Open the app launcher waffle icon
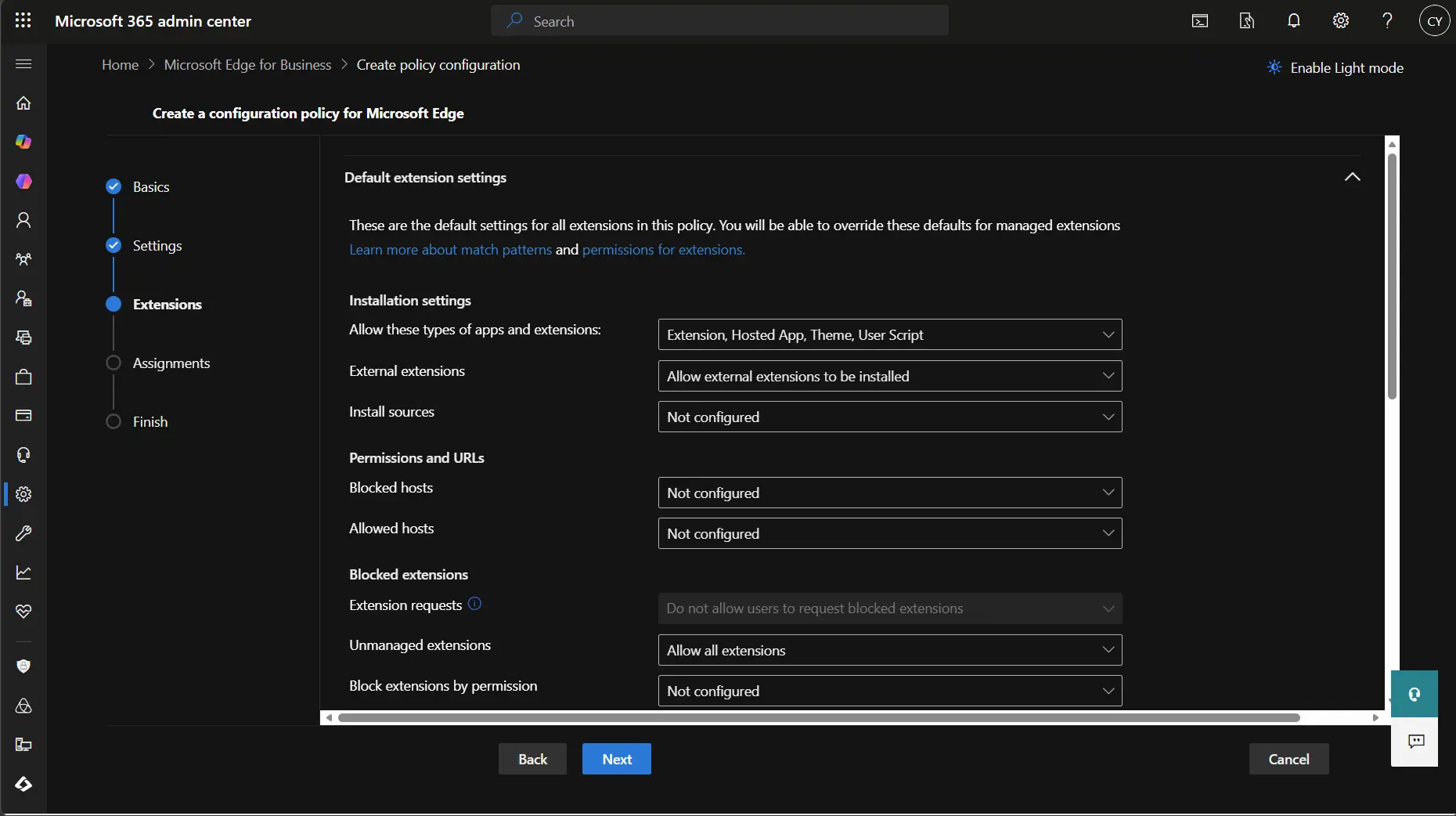 [23, 21]
